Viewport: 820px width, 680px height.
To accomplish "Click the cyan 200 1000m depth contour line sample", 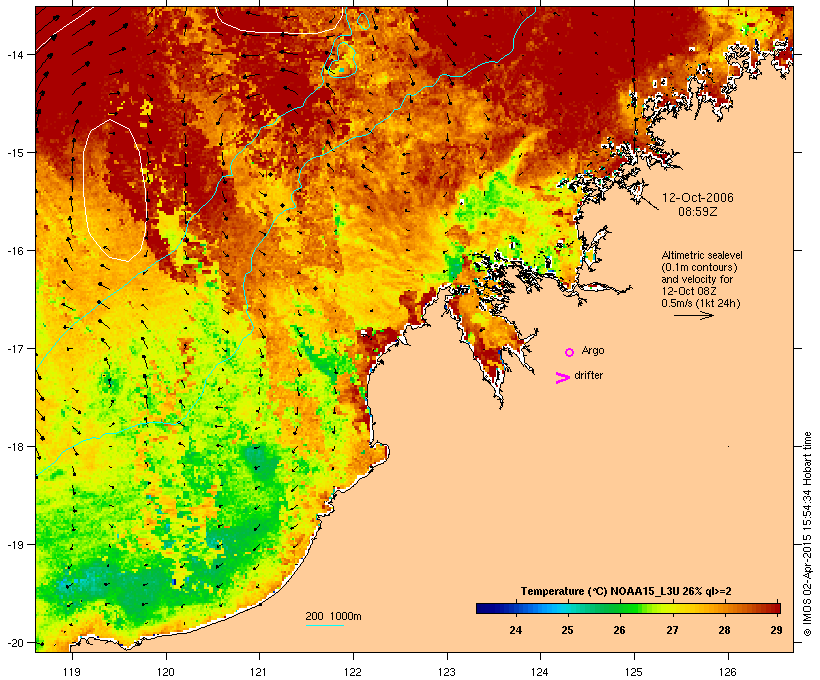I will tap(324, 625).
